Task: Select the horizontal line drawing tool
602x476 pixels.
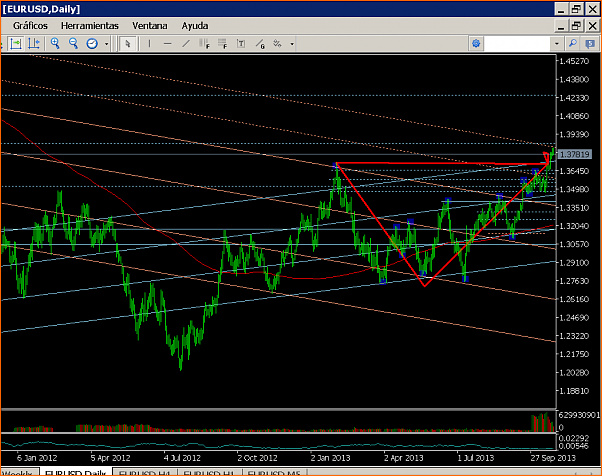Action: (167, 44)
